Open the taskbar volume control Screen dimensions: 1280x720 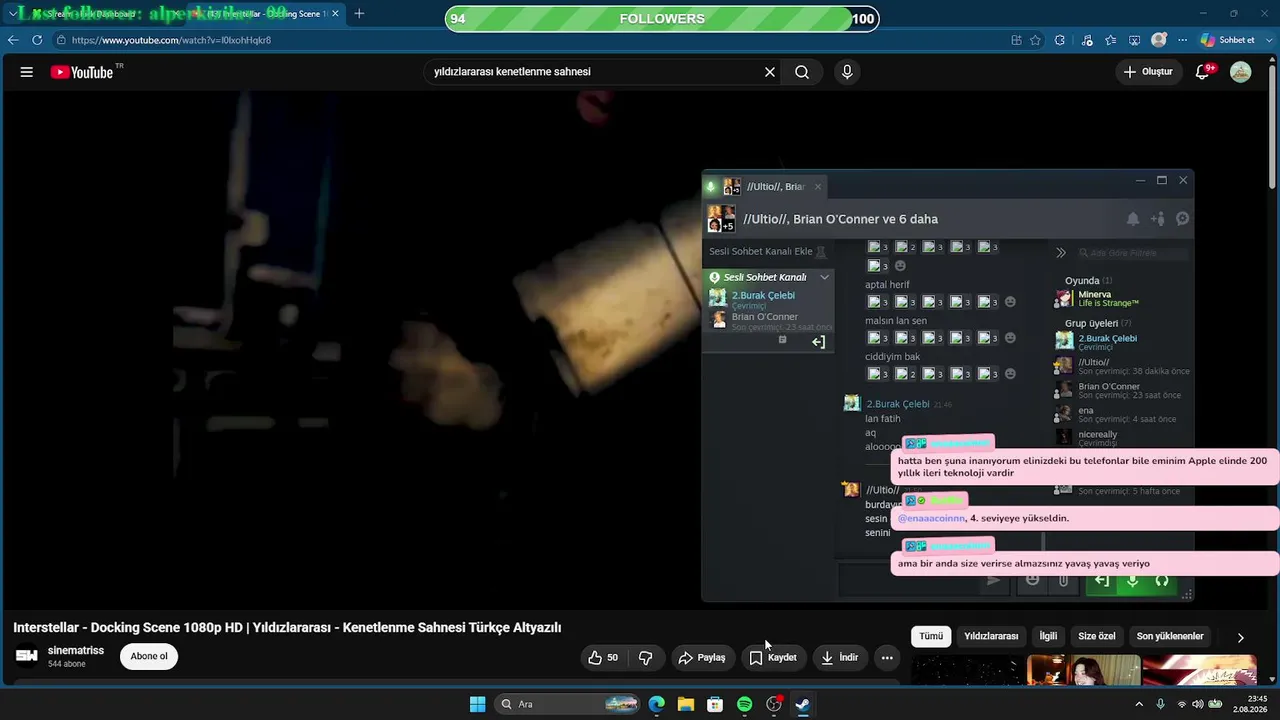tap(1198, 704)
